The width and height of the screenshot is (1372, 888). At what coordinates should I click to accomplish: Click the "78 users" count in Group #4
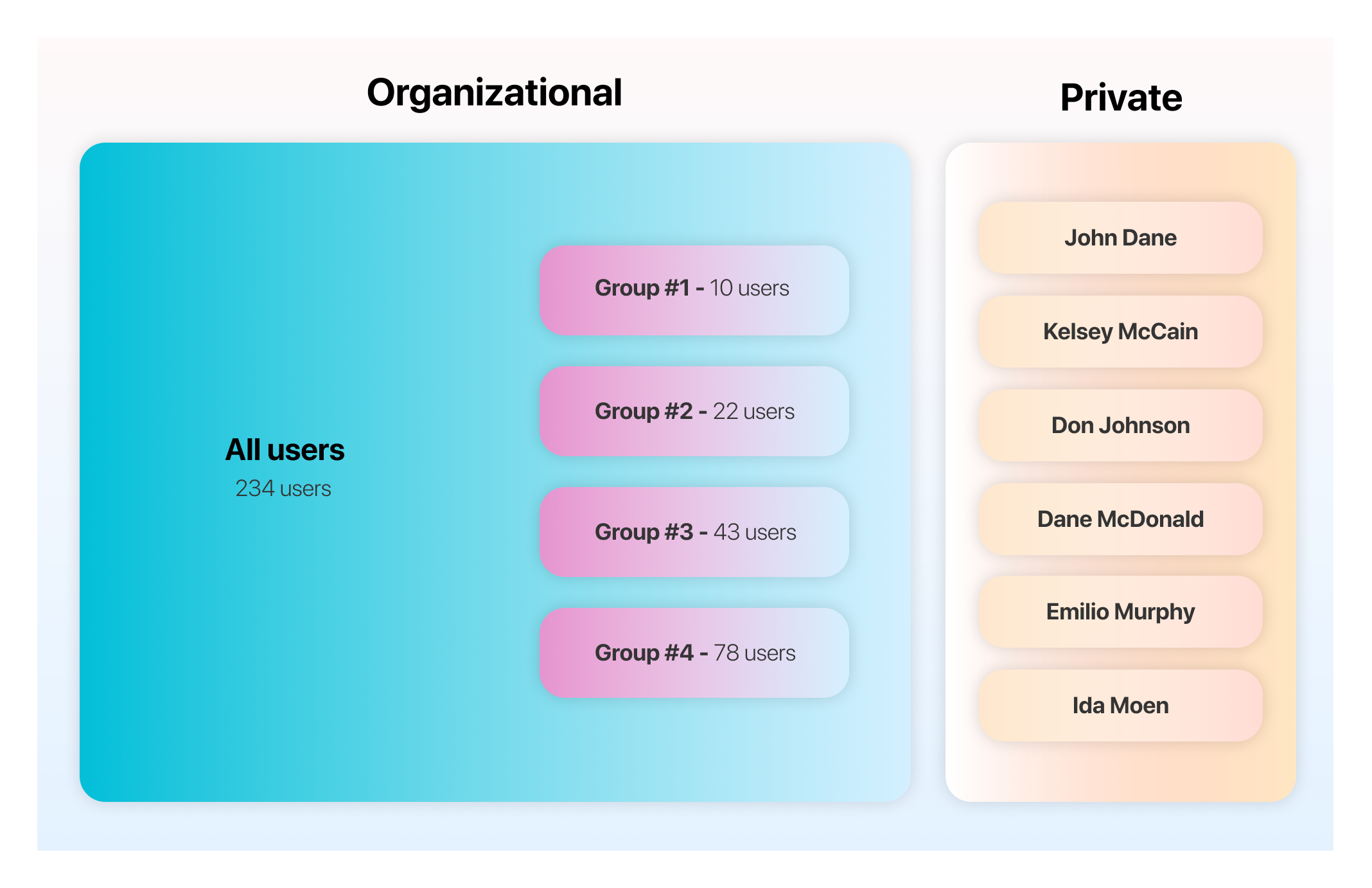pyautogui.click(x=754, y=653)
